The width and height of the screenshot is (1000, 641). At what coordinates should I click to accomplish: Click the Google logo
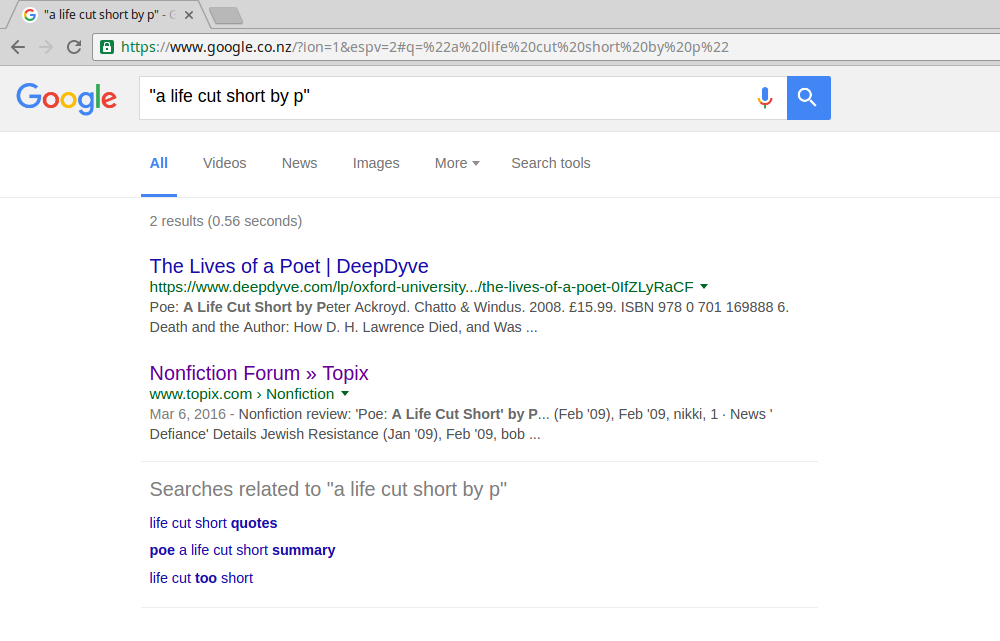(x=67, y=98)
